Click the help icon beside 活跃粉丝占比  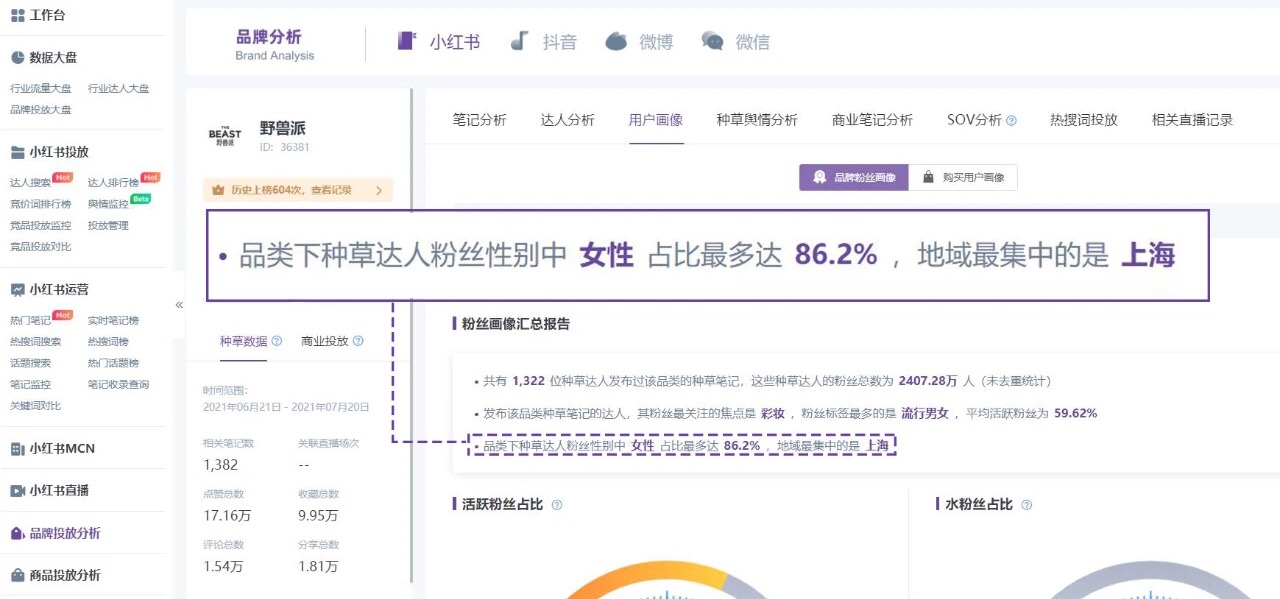pyautogui.click(x=557, y=505)
